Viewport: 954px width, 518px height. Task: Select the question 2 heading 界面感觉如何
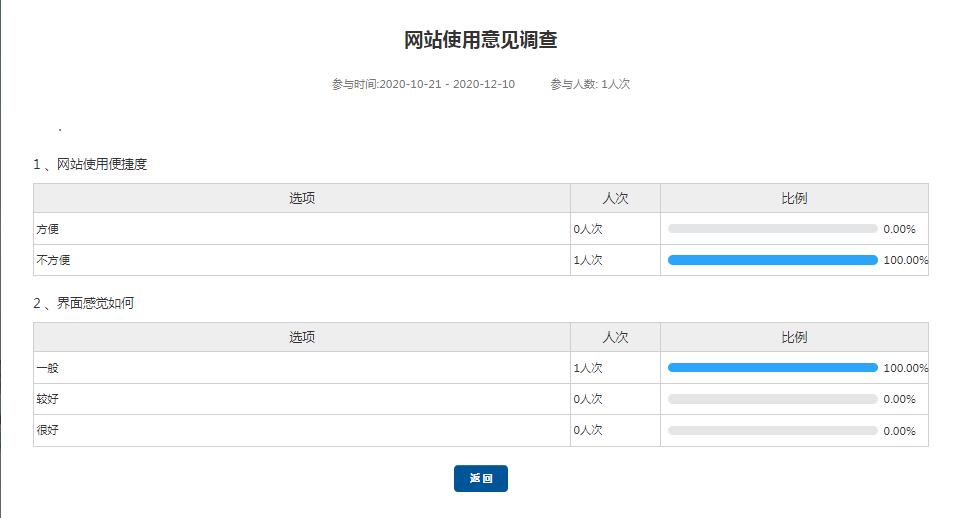[x=83, y=303]
